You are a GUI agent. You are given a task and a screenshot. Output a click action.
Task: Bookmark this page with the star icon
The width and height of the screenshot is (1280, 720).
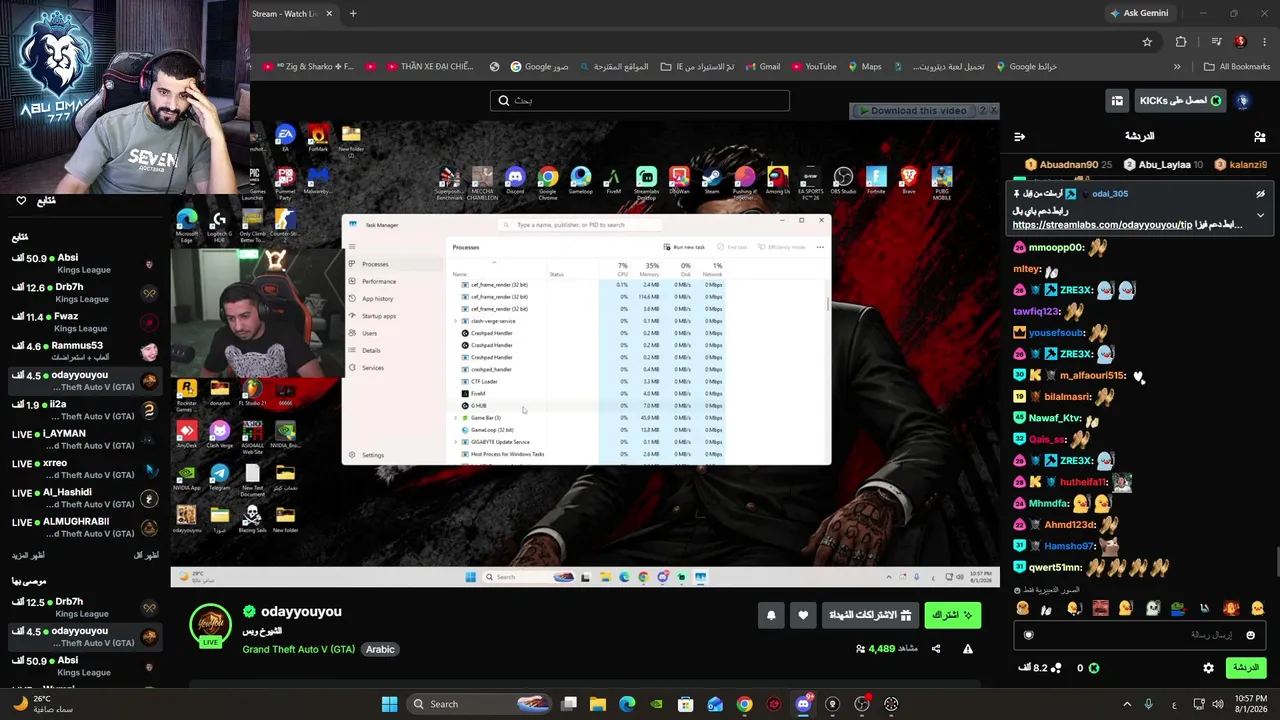[x=1147, y=42]
